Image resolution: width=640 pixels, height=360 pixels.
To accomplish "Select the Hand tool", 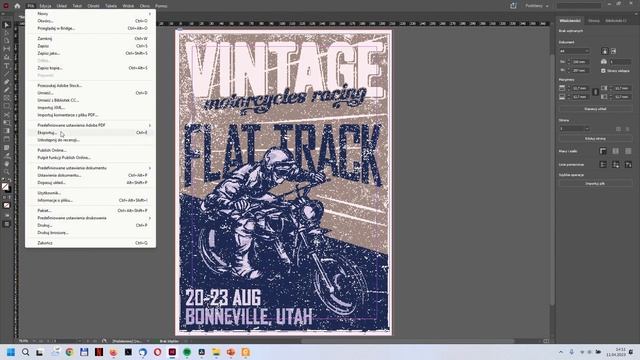I will [6, 164].
